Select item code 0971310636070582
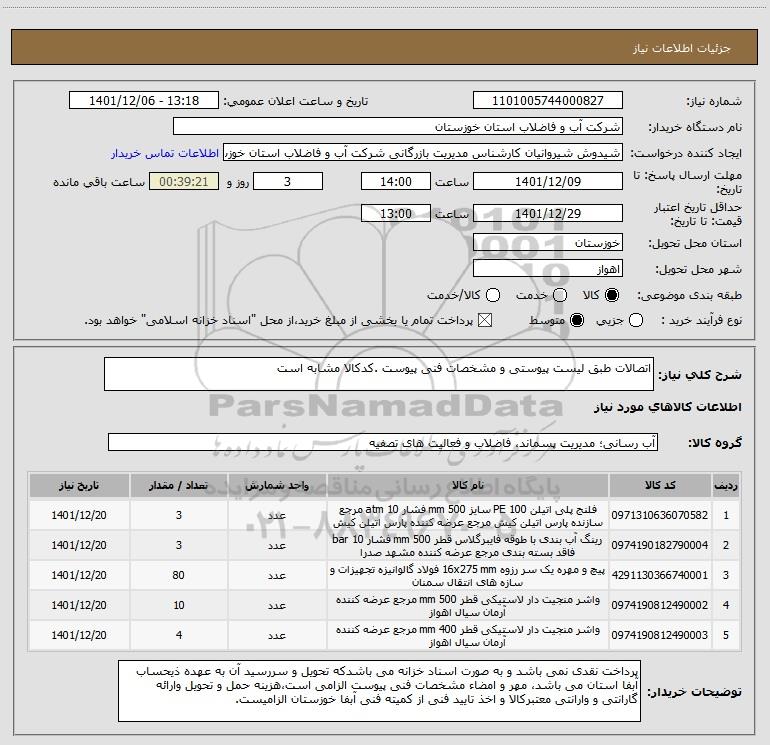 pyautogui.click(x=660, y=515)
